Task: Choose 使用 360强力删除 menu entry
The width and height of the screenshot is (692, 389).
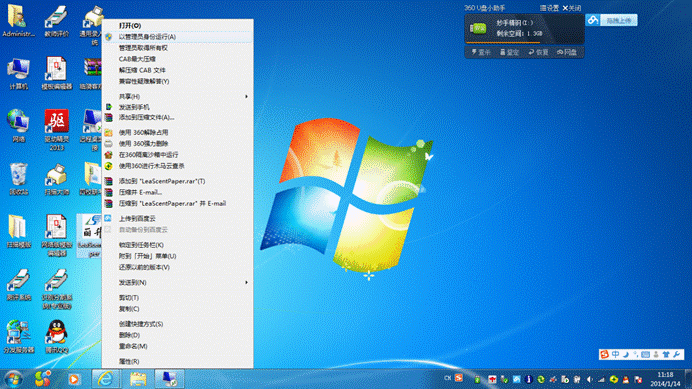Action: 178,144
